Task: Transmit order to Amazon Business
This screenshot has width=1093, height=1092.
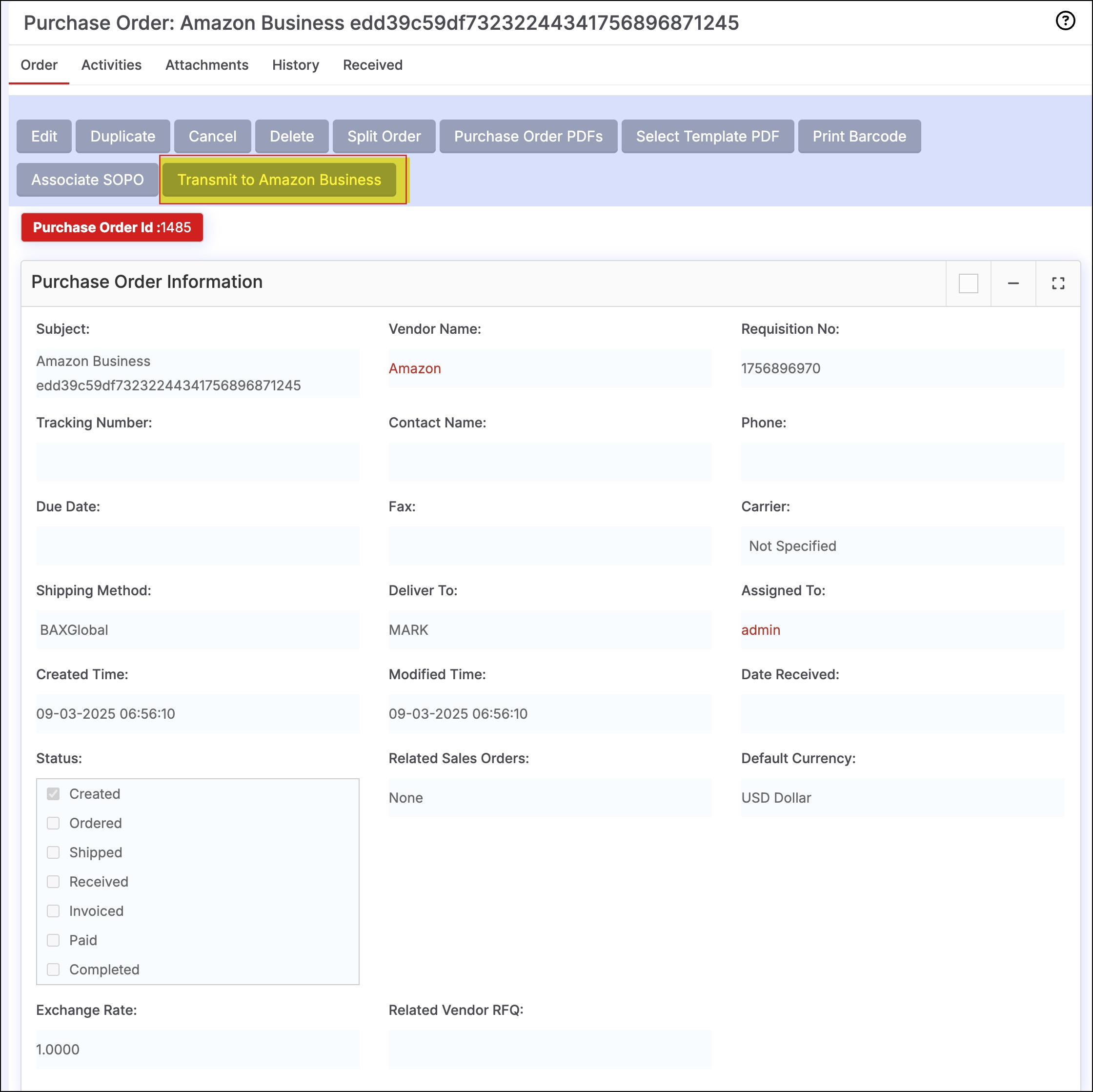Action: click(279, 180)
